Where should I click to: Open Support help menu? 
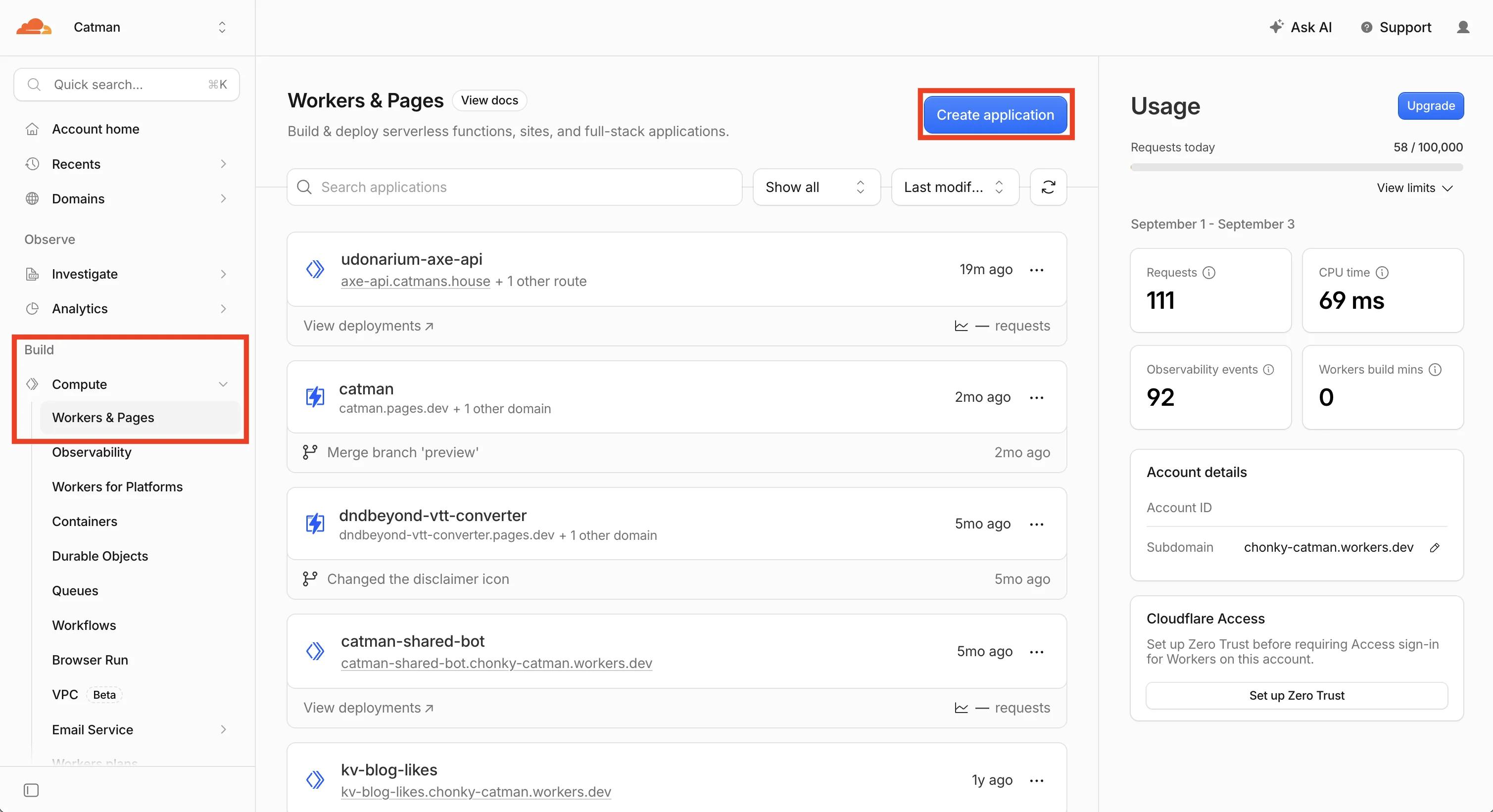(x=1396, y=27)
